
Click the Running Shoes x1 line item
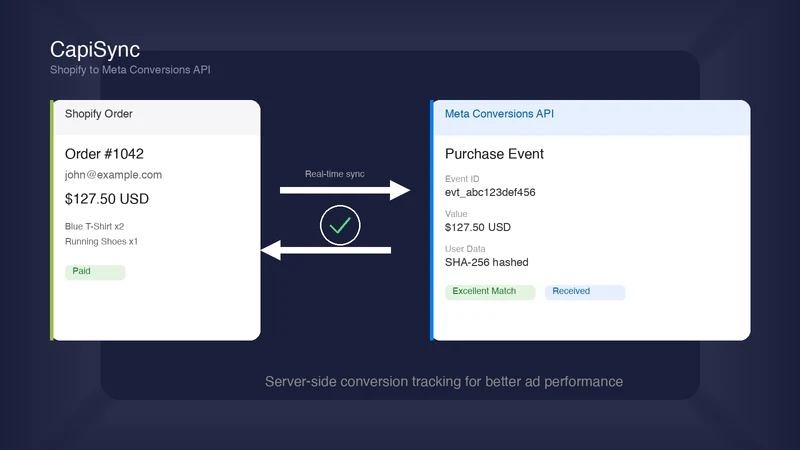click(x=101, y=241)
